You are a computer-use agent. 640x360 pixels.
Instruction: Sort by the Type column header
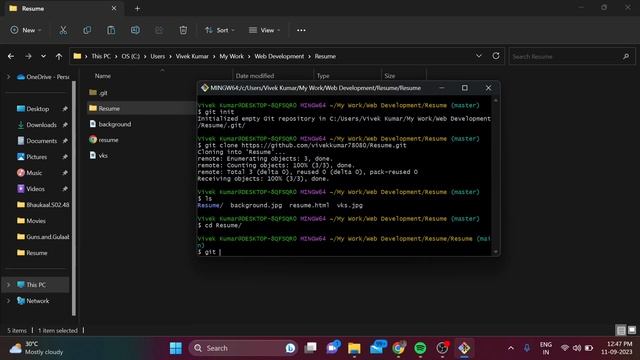coord(323,76)
